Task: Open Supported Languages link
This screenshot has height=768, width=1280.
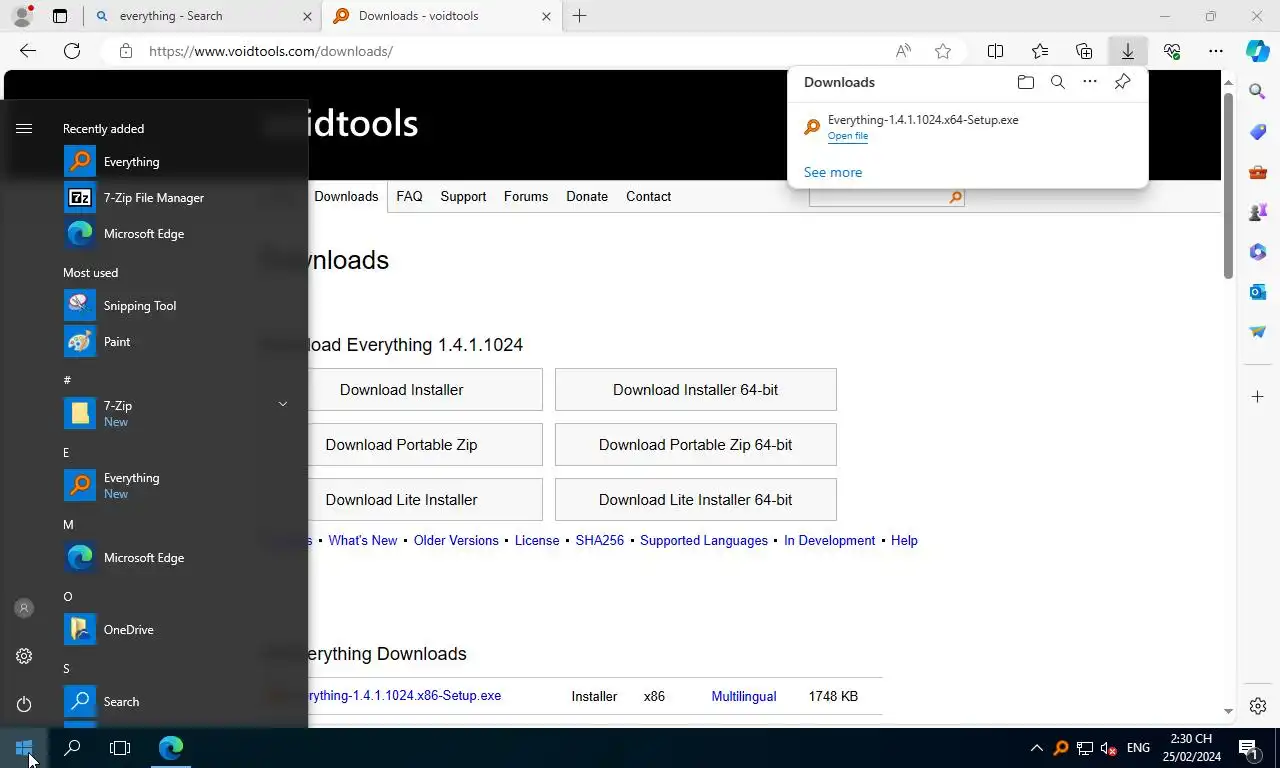Action: 704,540
